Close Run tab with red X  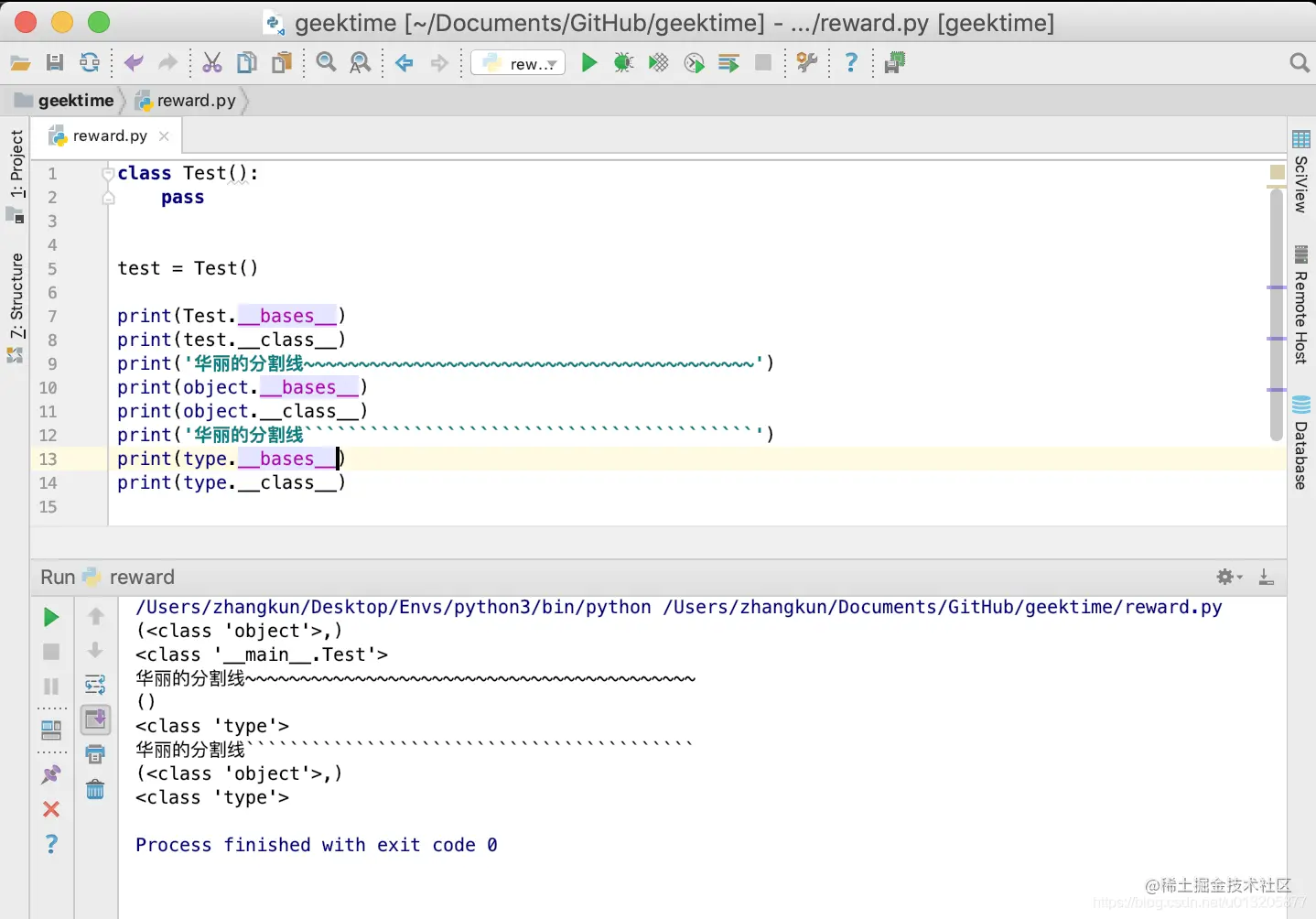click(51, 809)
